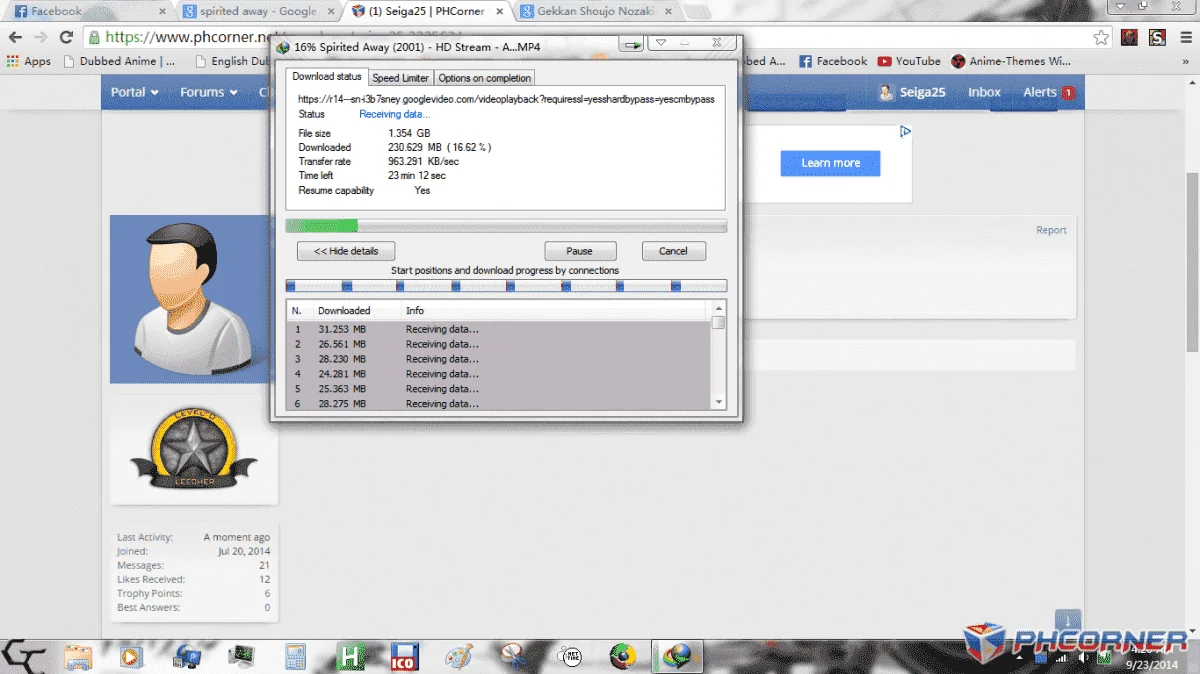Open Alerts with 1 notification
Viewport: 1200px width, 674px height.
pyautogui.click(x=1048, y=92)
